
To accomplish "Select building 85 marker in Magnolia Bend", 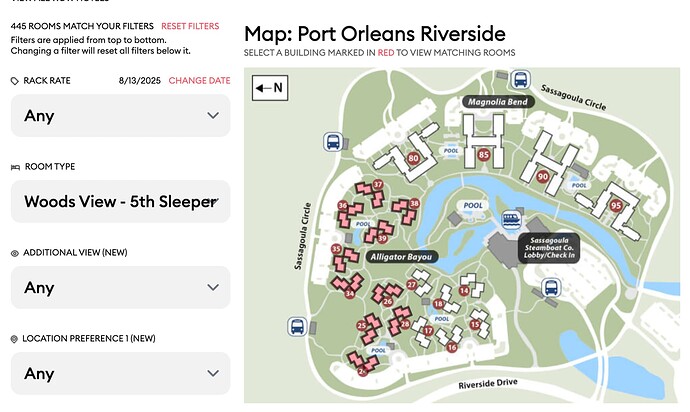I will tap(484, 154).
